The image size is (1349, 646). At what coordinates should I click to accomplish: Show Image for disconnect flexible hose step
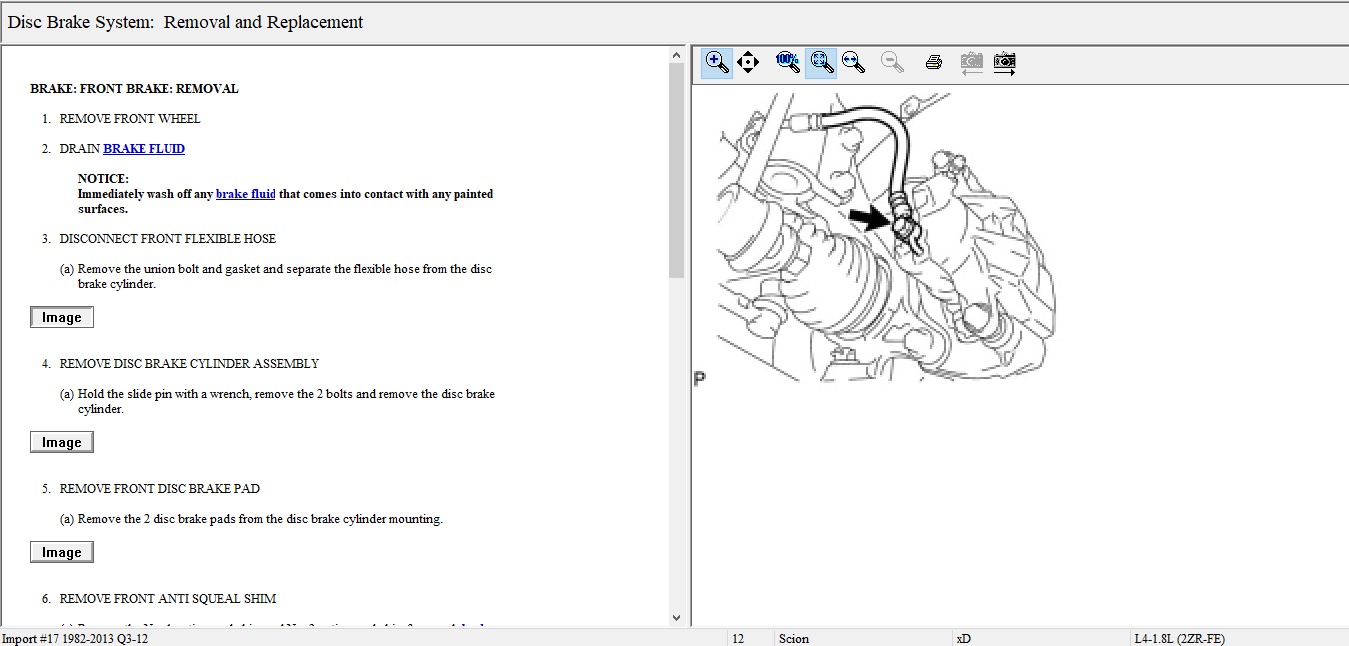tap(62, 318)
